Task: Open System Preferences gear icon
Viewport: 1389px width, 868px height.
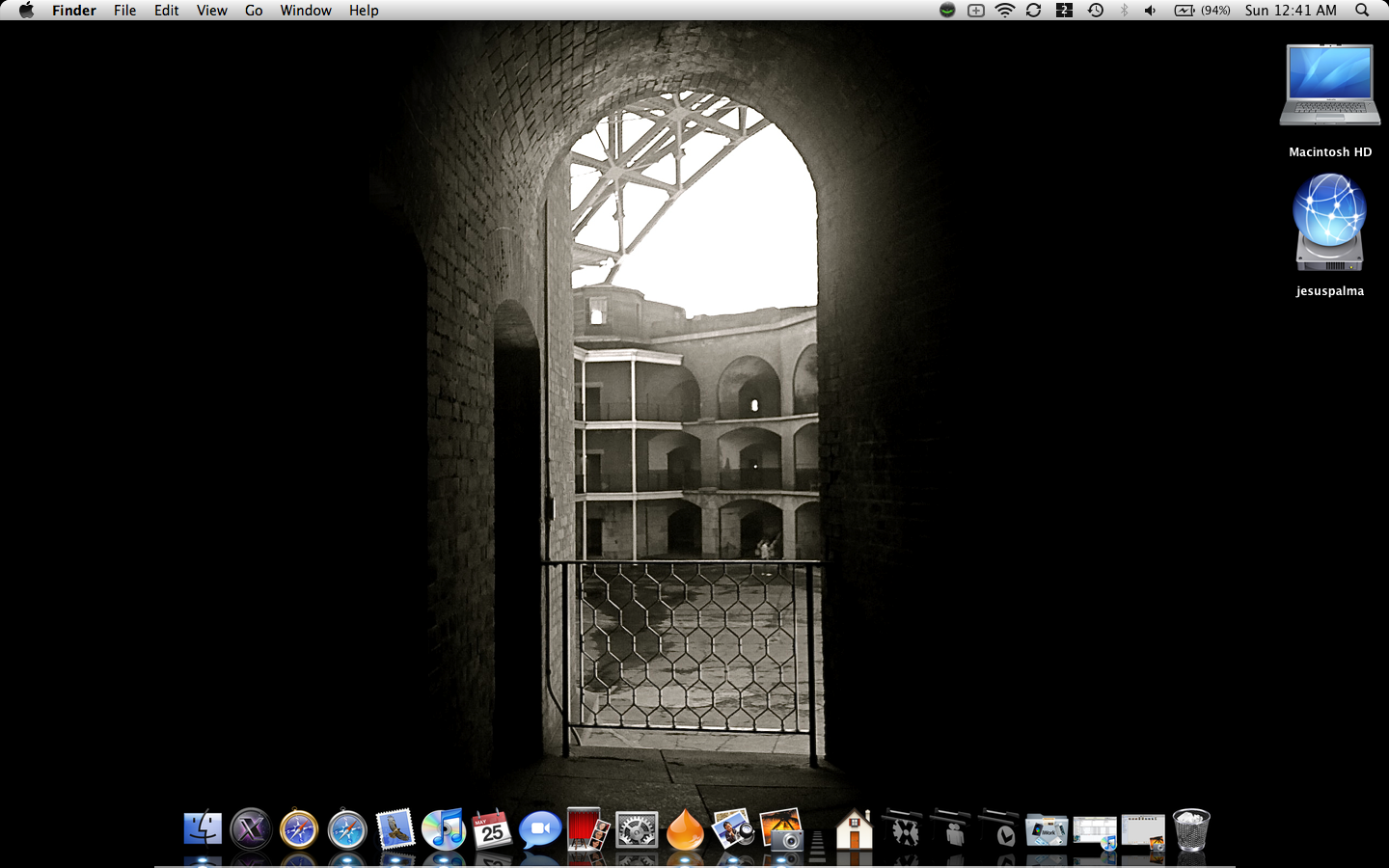Action: [x=637, y=829]
